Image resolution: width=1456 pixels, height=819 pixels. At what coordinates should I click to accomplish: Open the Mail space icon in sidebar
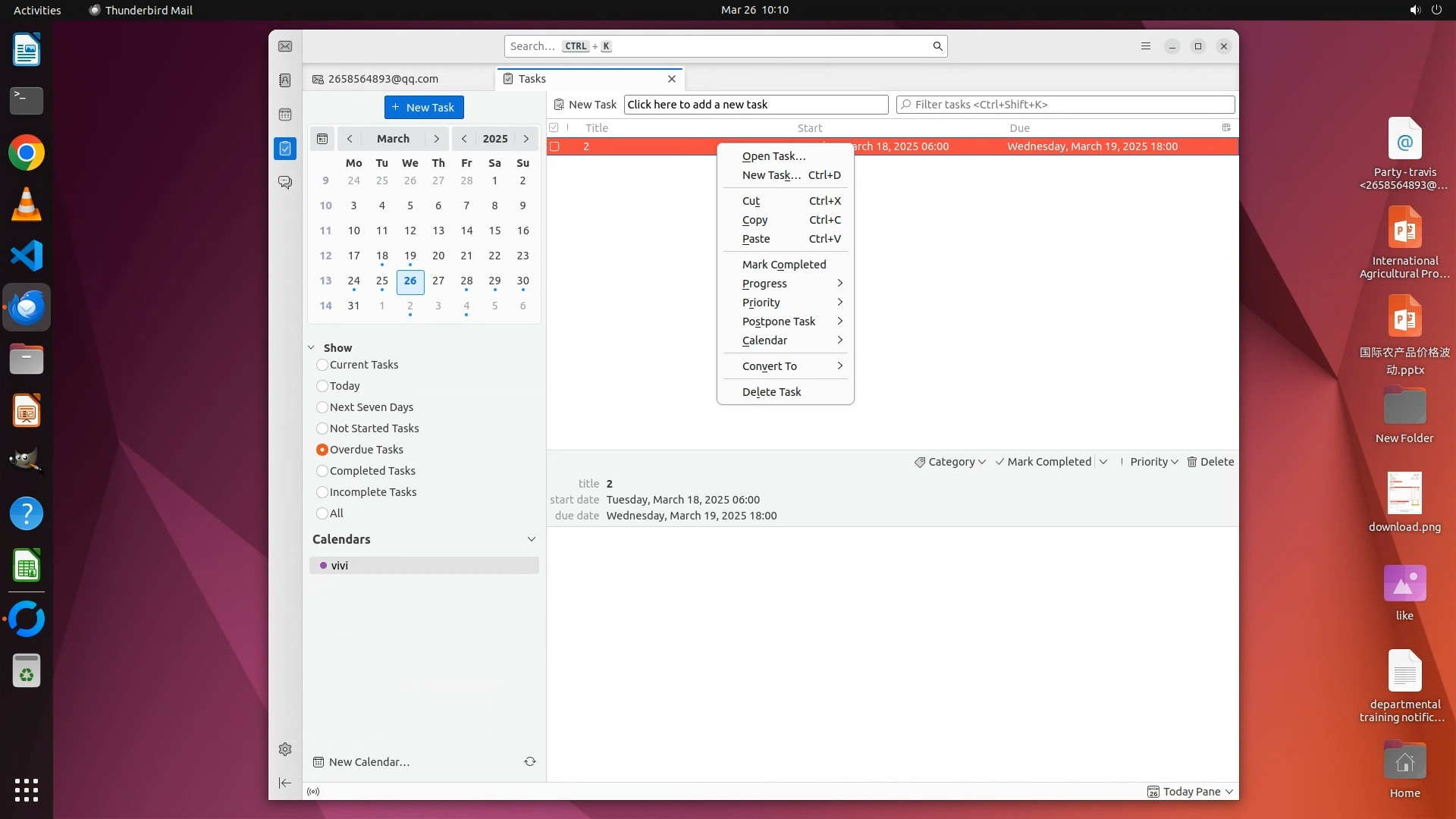[285, 46]
